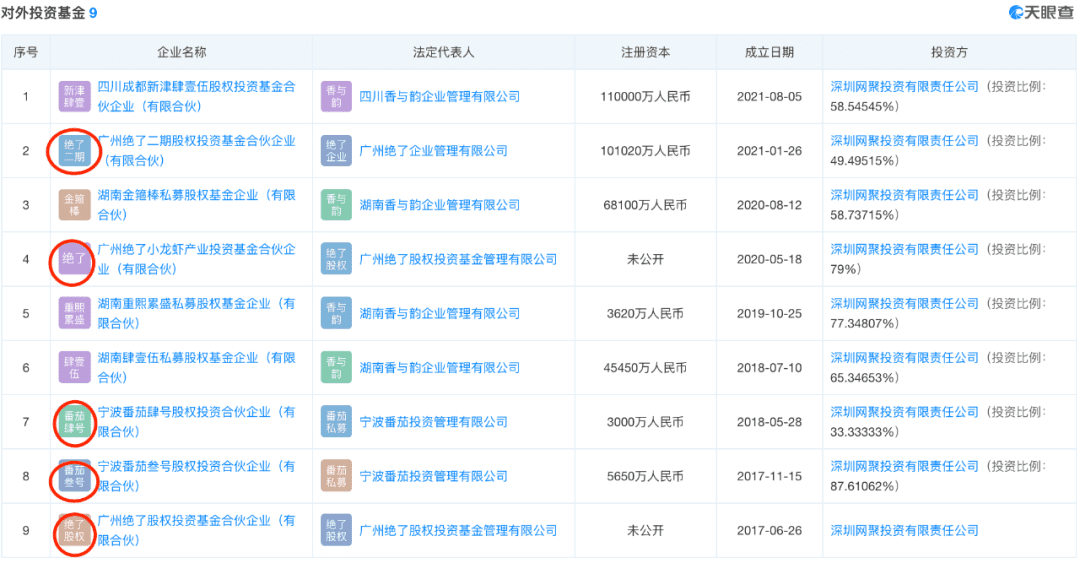The width and height of the screenshot is (1080, 574).
Task: Click the 新津肆壹 logo badge in row 1
Action: pos(74,96)
